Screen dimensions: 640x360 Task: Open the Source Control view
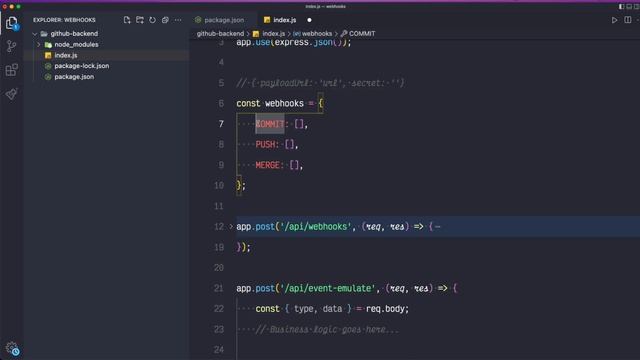click(12, 46)
